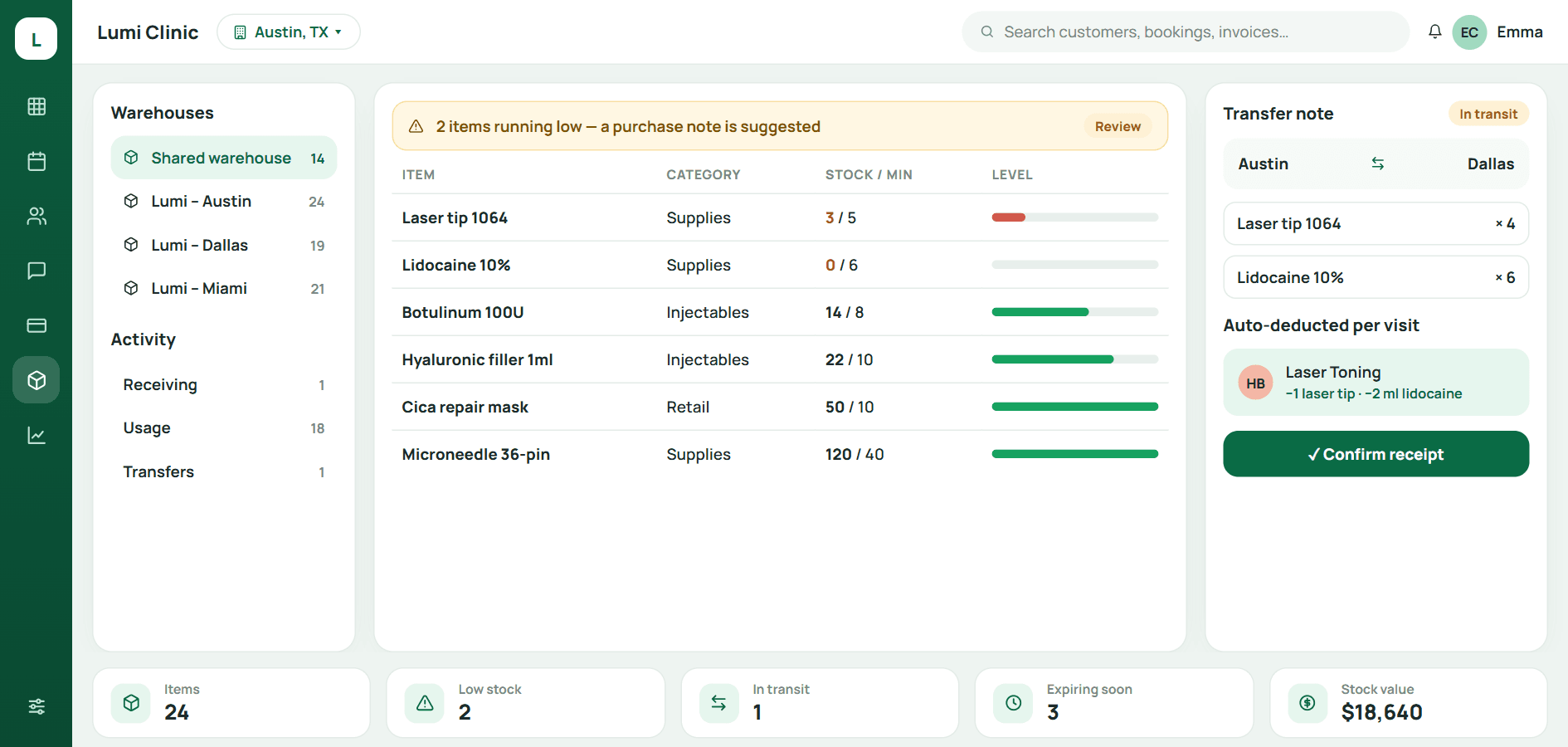Image resolution: width=1568 pixels, height=747 pixels.
Task: Open the messages chat icon in the sidebar
Action: tap(37, 271)
